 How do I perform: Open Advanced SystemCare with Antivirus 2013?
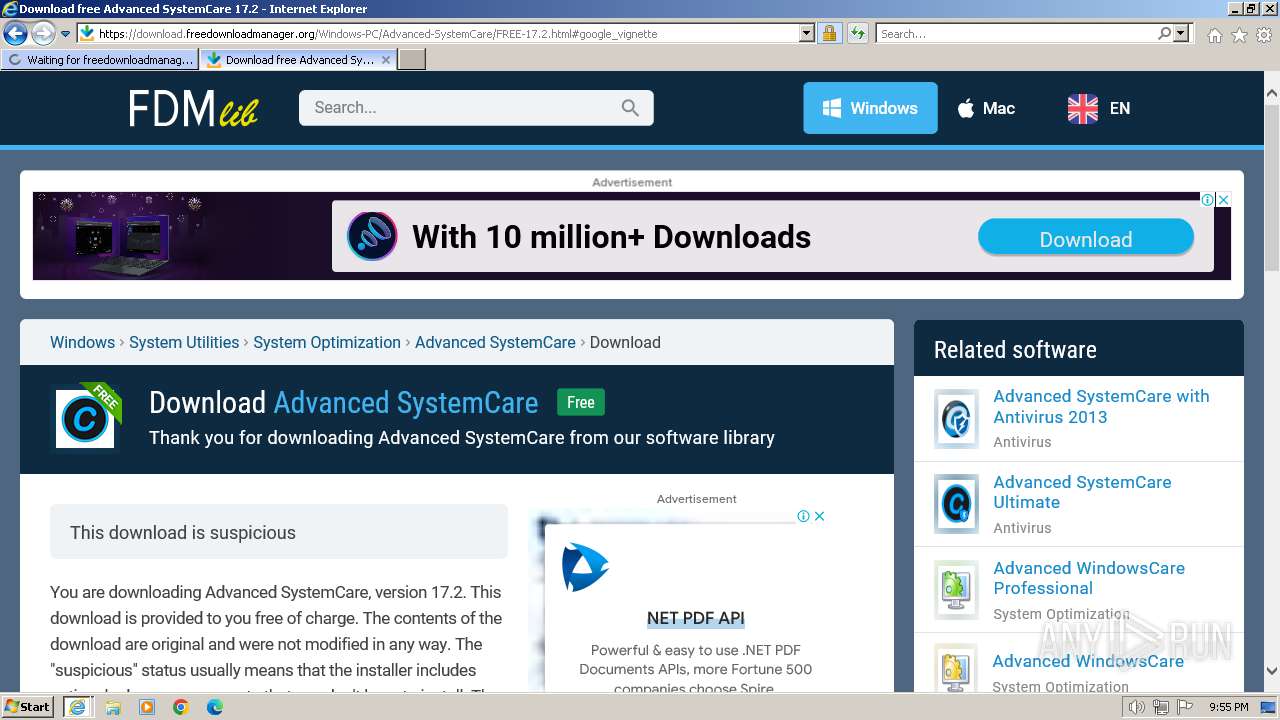[1101, 406]
